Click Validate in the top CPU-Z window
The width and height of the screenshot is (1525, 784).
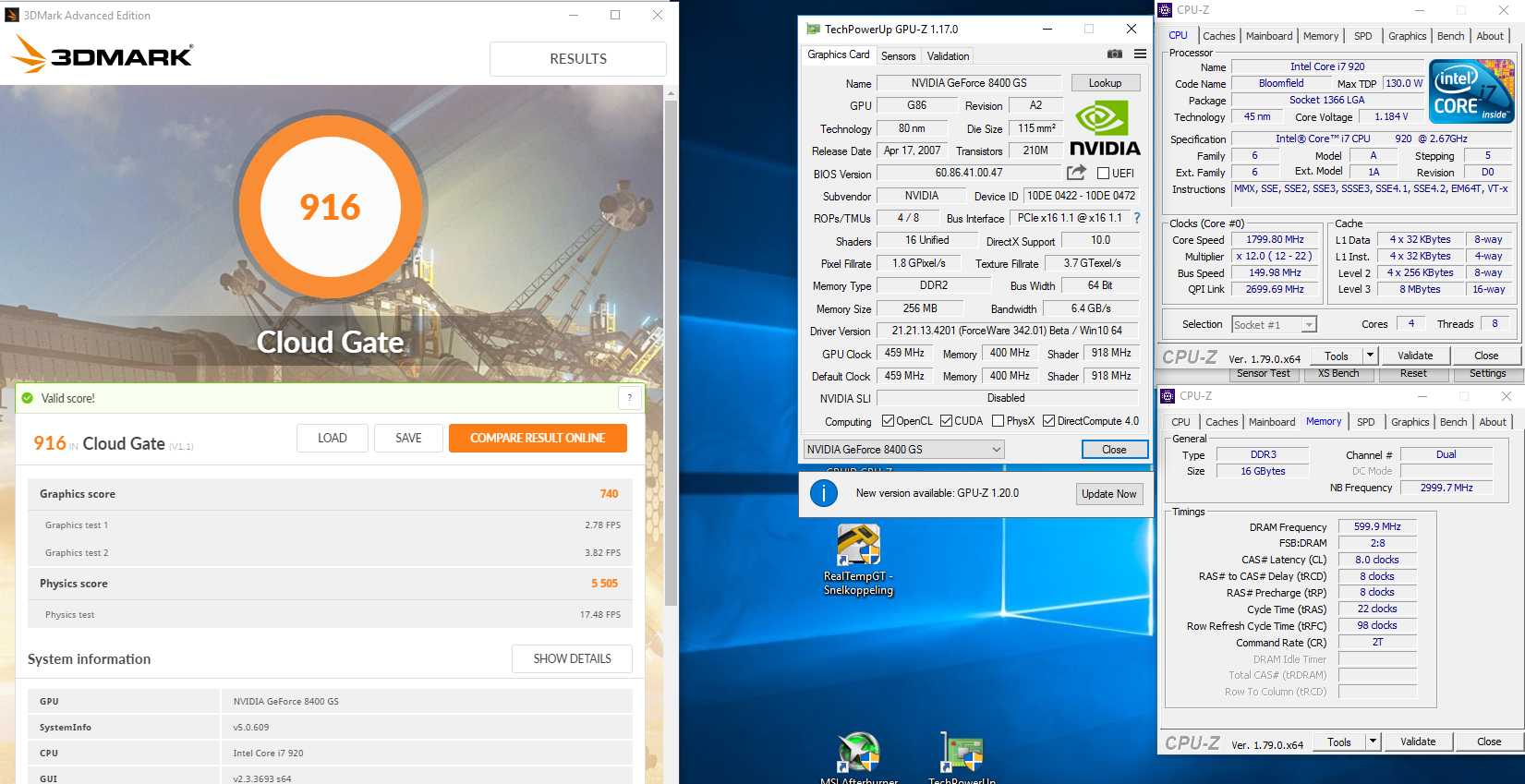1415,356
